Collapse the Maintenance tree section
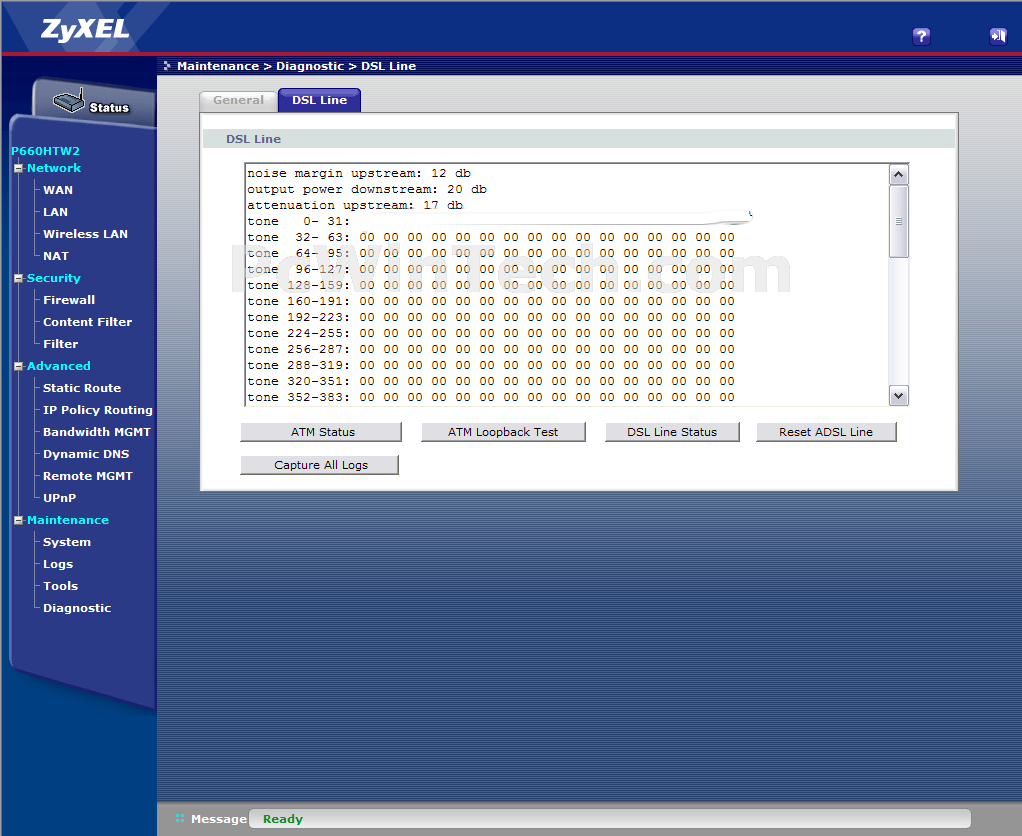1022x836 pixels. (x=18, y=521)
